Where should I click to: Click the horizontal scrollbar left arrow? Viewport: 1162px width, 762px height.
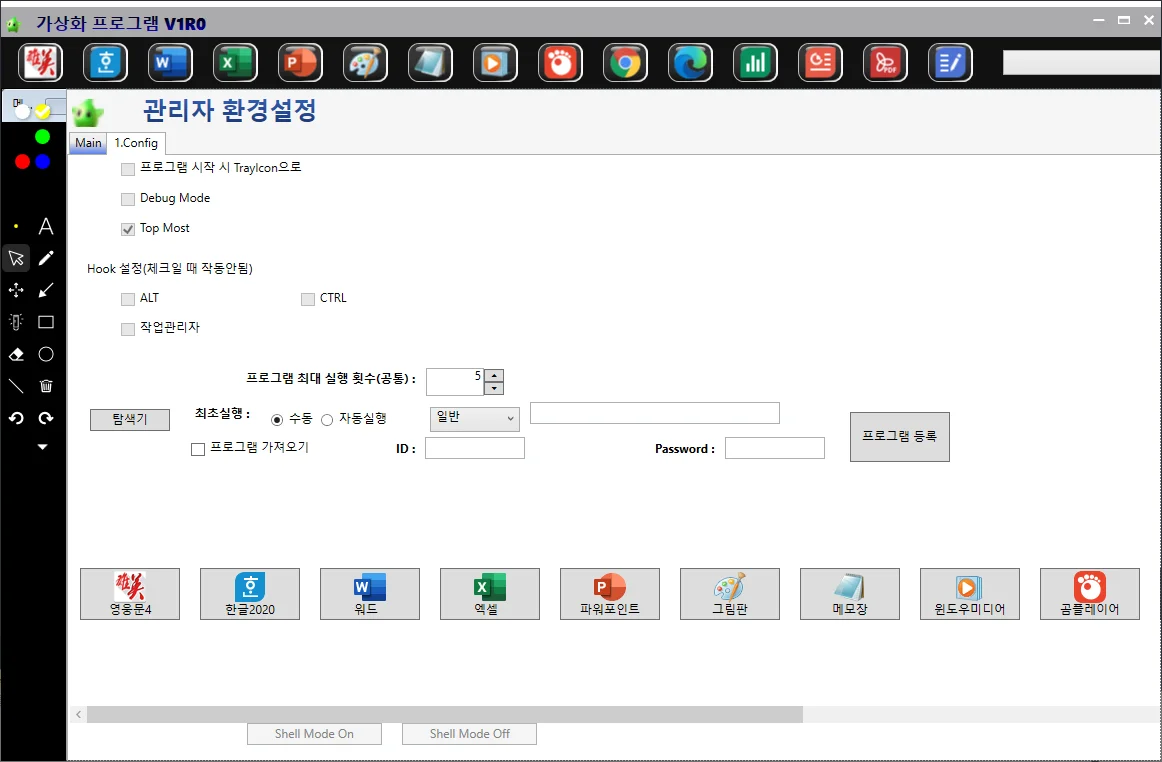78,715
